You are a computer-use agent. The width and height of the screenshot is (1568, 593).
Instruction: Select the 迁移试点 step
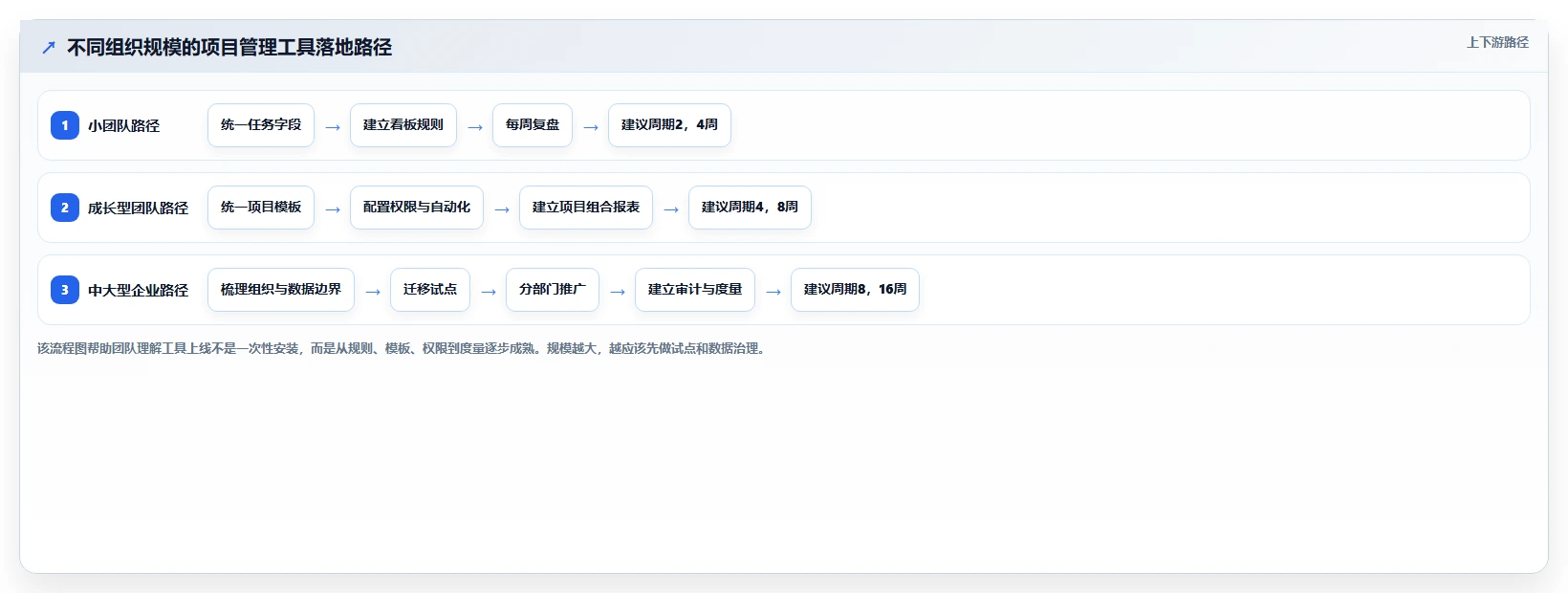pyautogui.click(x=430, y=290)
